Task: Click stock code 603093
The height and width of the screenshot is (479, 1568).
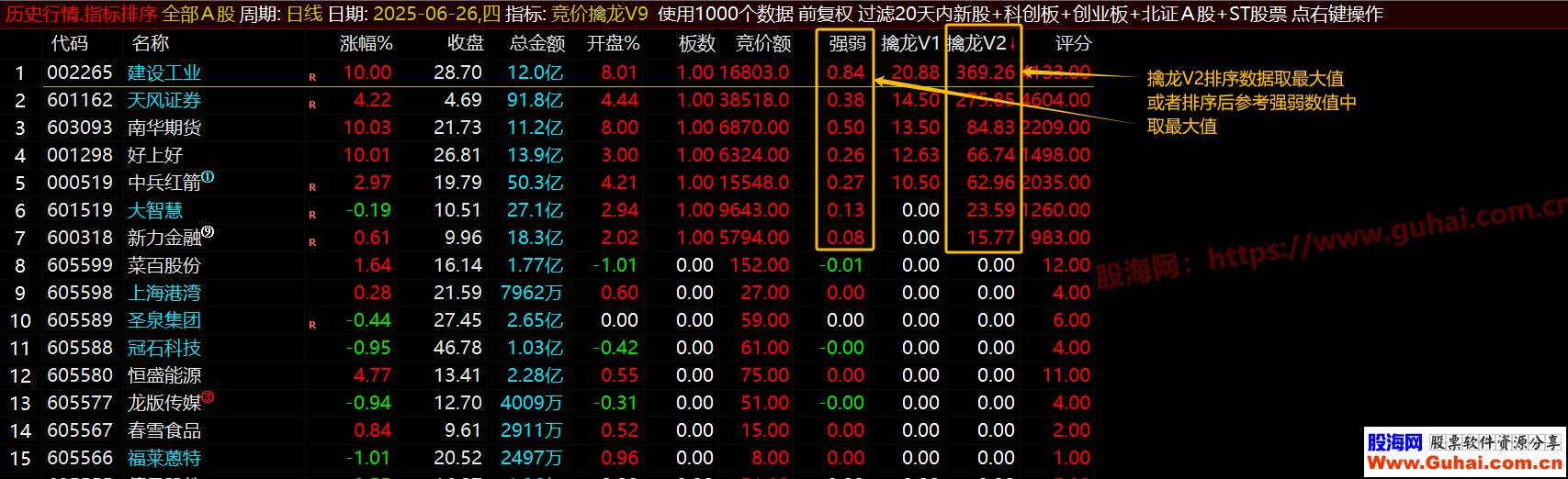Action: click(80, 128)
